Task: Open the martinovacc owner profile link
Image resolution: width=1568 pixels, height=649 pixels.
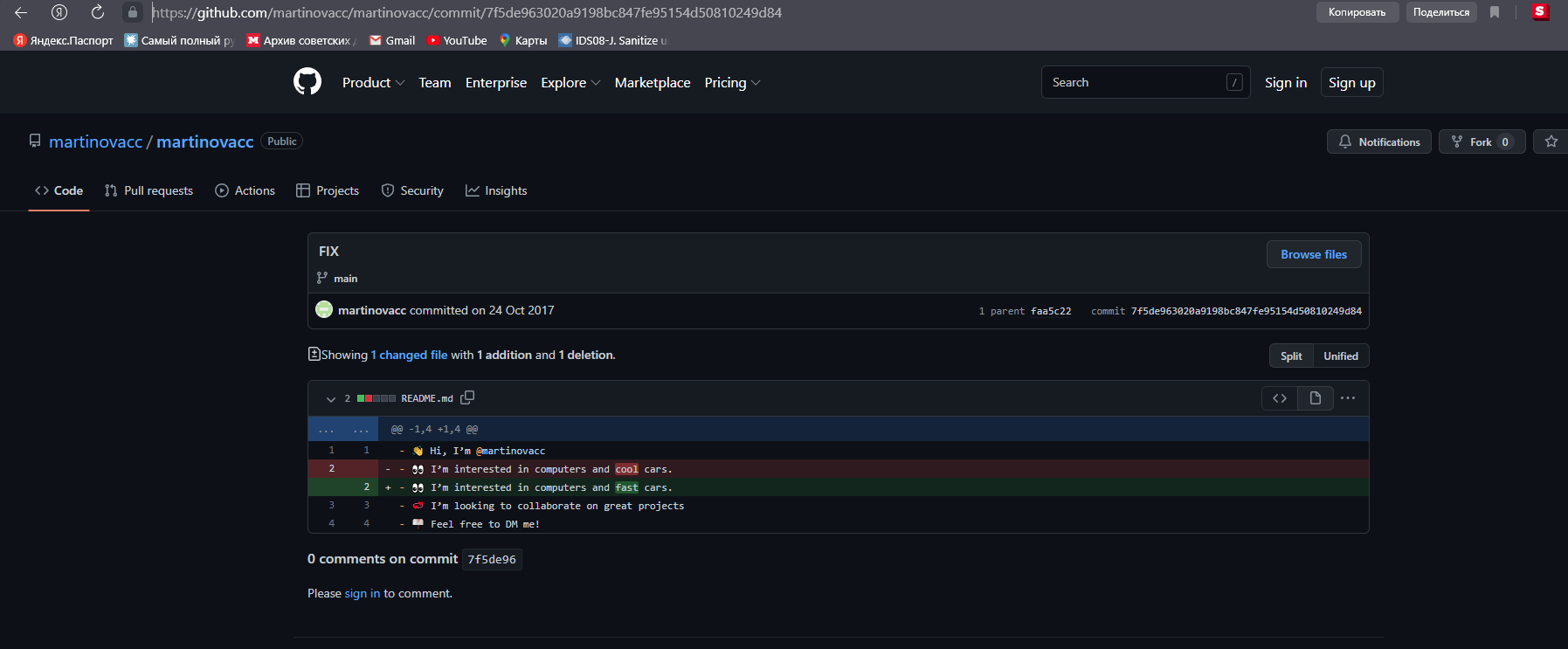Action: [x=95, y=142]
